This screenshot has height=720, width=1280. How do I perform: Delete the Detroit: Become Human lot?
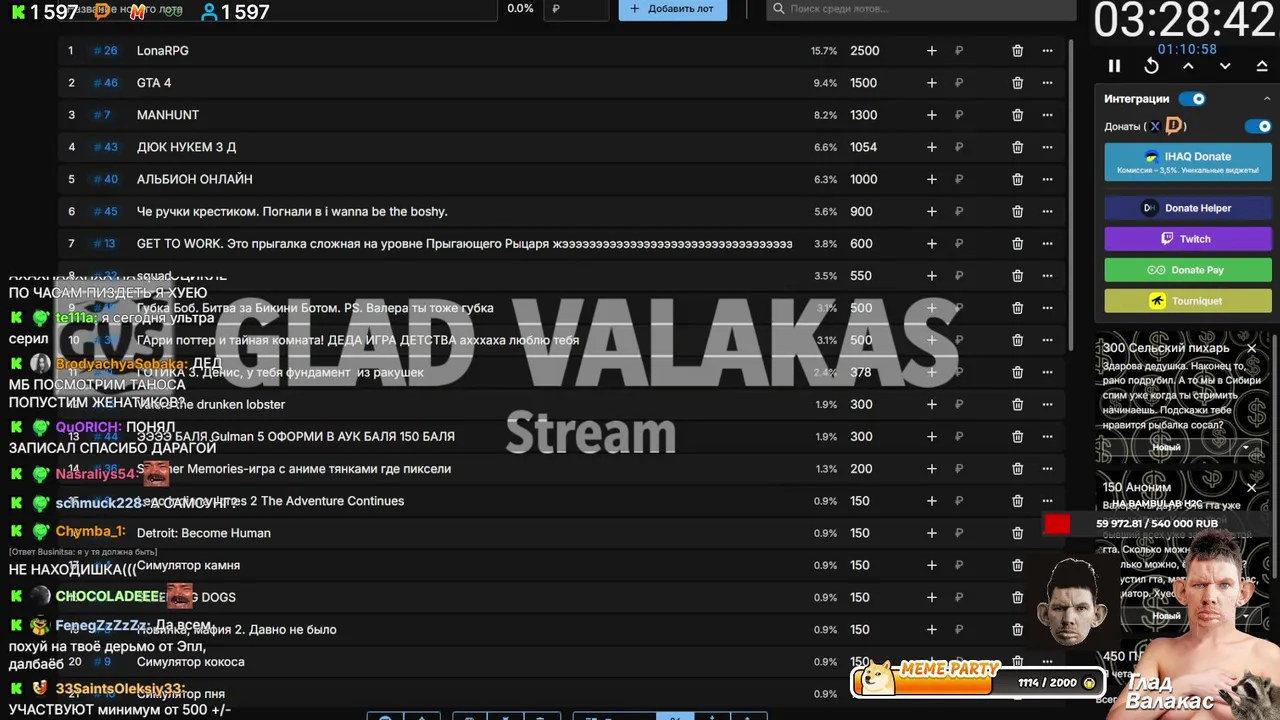pos(1017,533)
